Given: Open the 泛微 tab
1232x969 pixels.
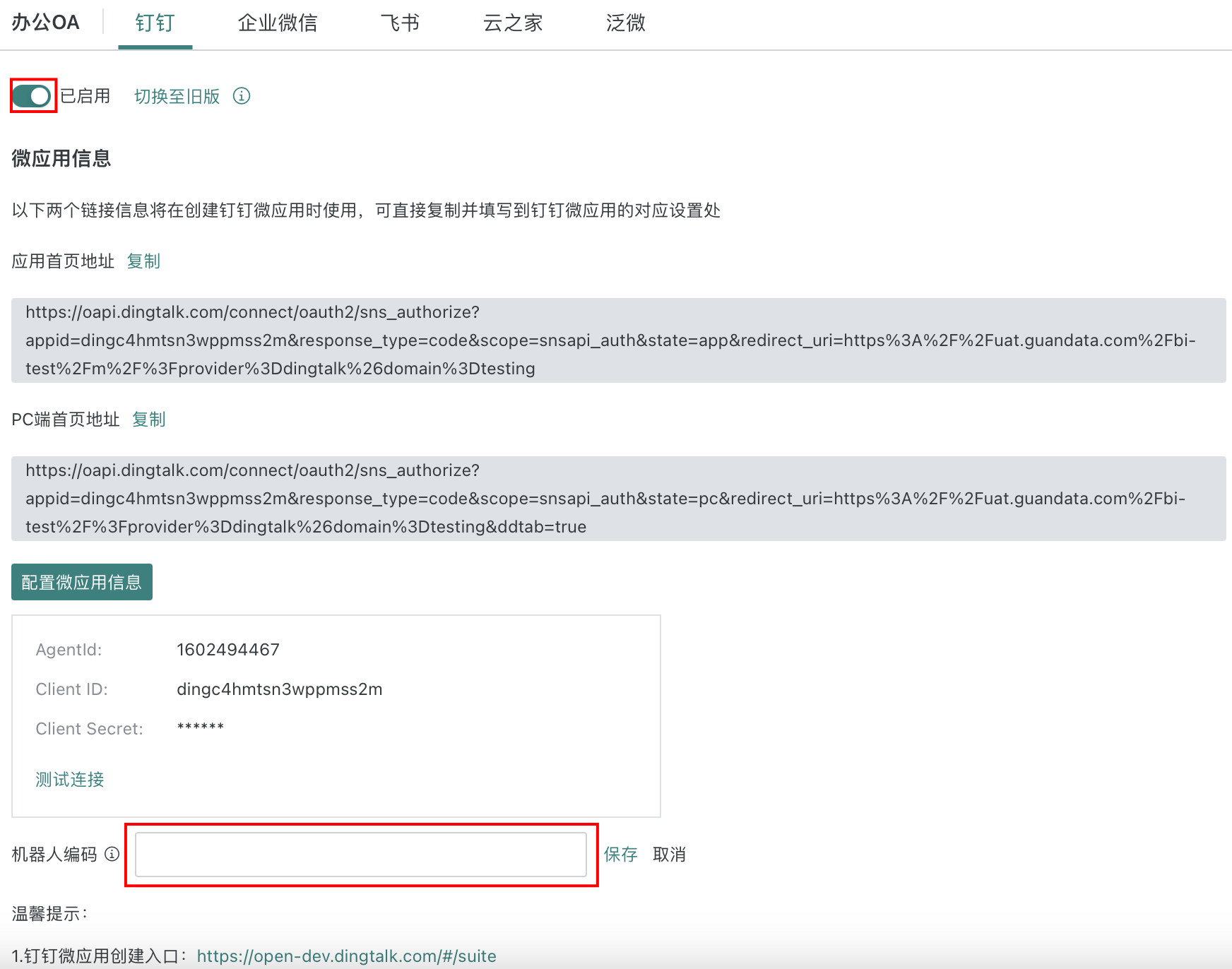Looking at the screenshot, I should 625,23.
